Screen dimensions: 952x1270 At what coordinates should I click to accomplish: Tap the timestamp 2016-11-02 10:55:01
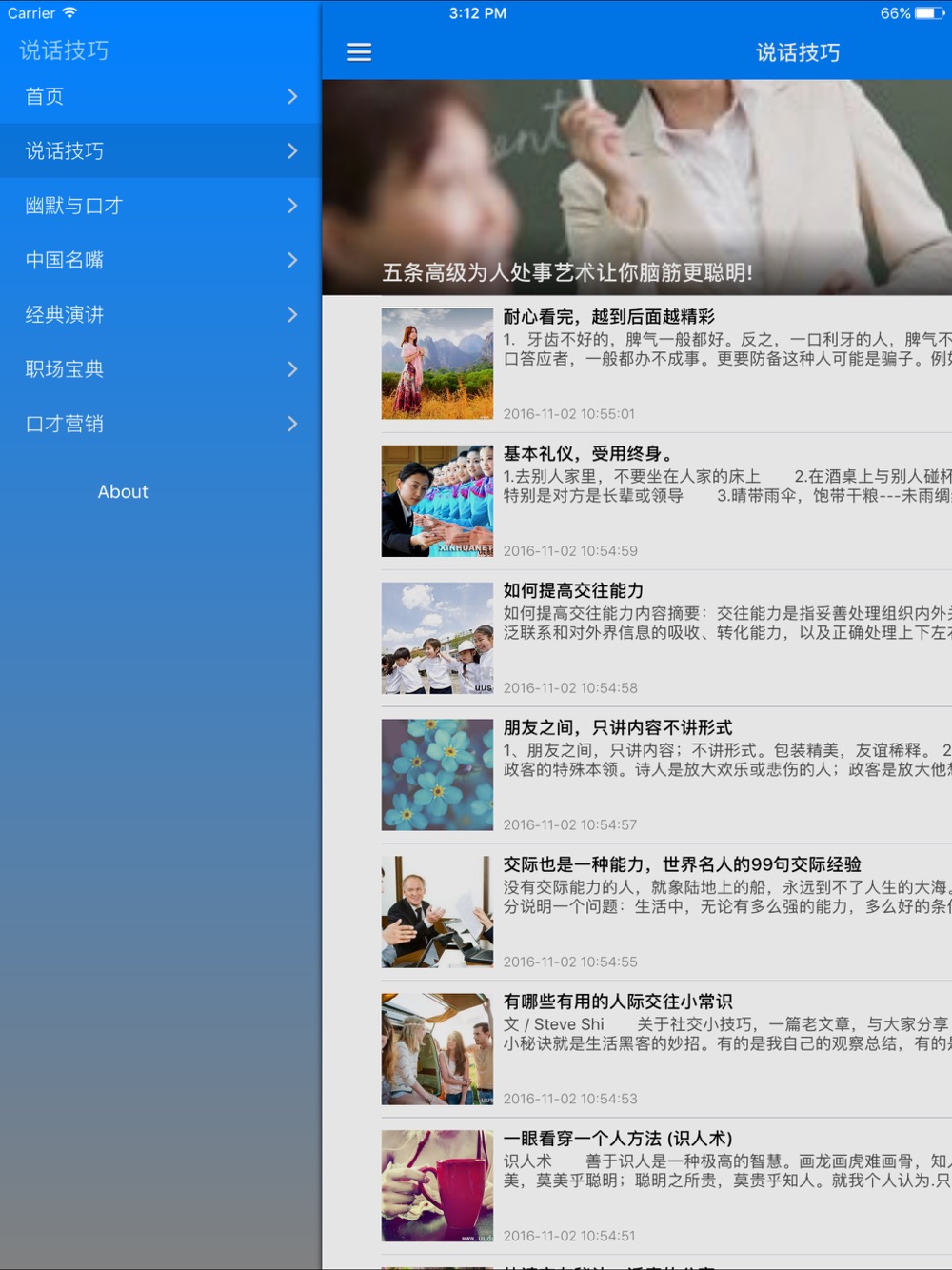569,414
